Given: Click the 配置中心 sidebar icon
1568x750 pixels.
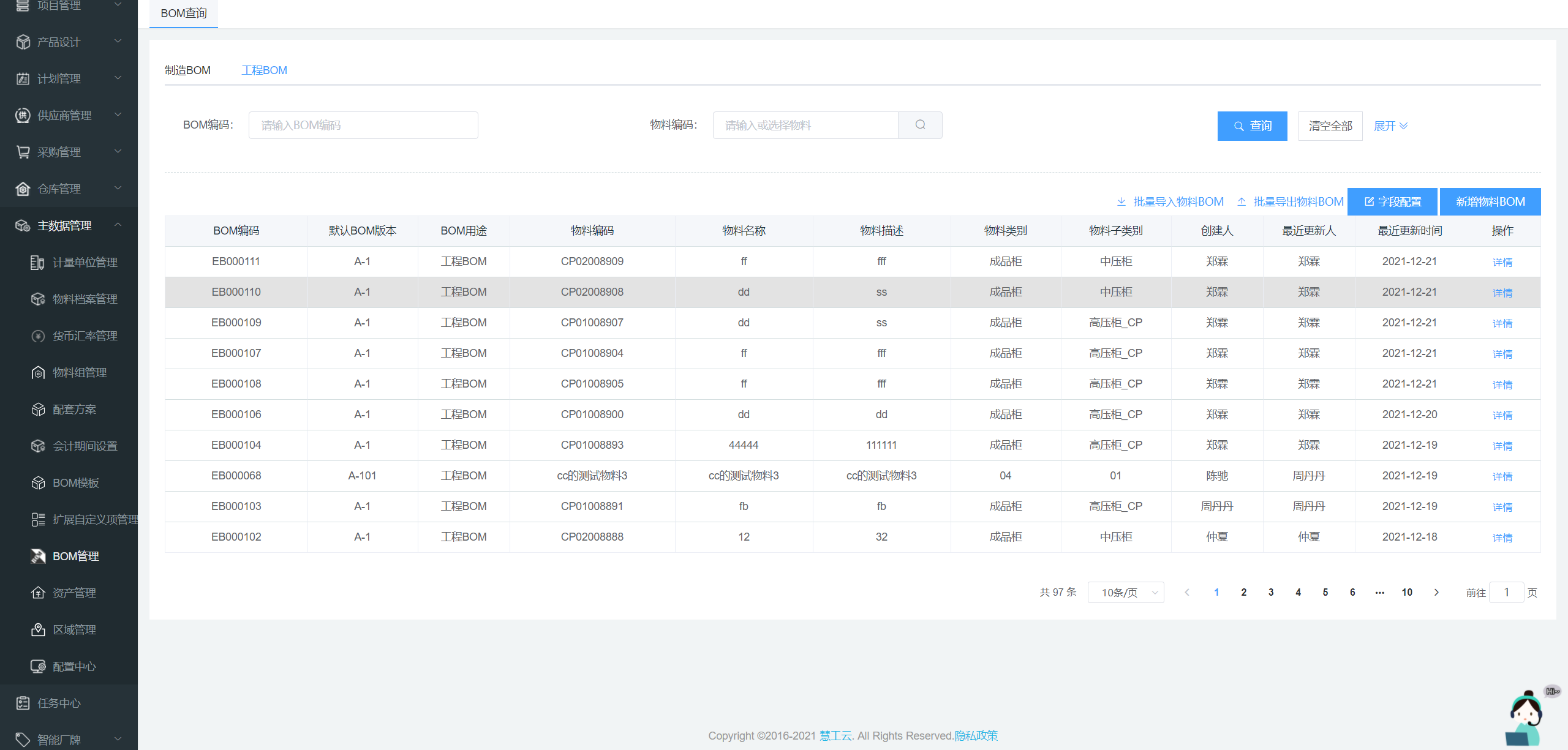Looking at the screenshot, I should (38, 666).
